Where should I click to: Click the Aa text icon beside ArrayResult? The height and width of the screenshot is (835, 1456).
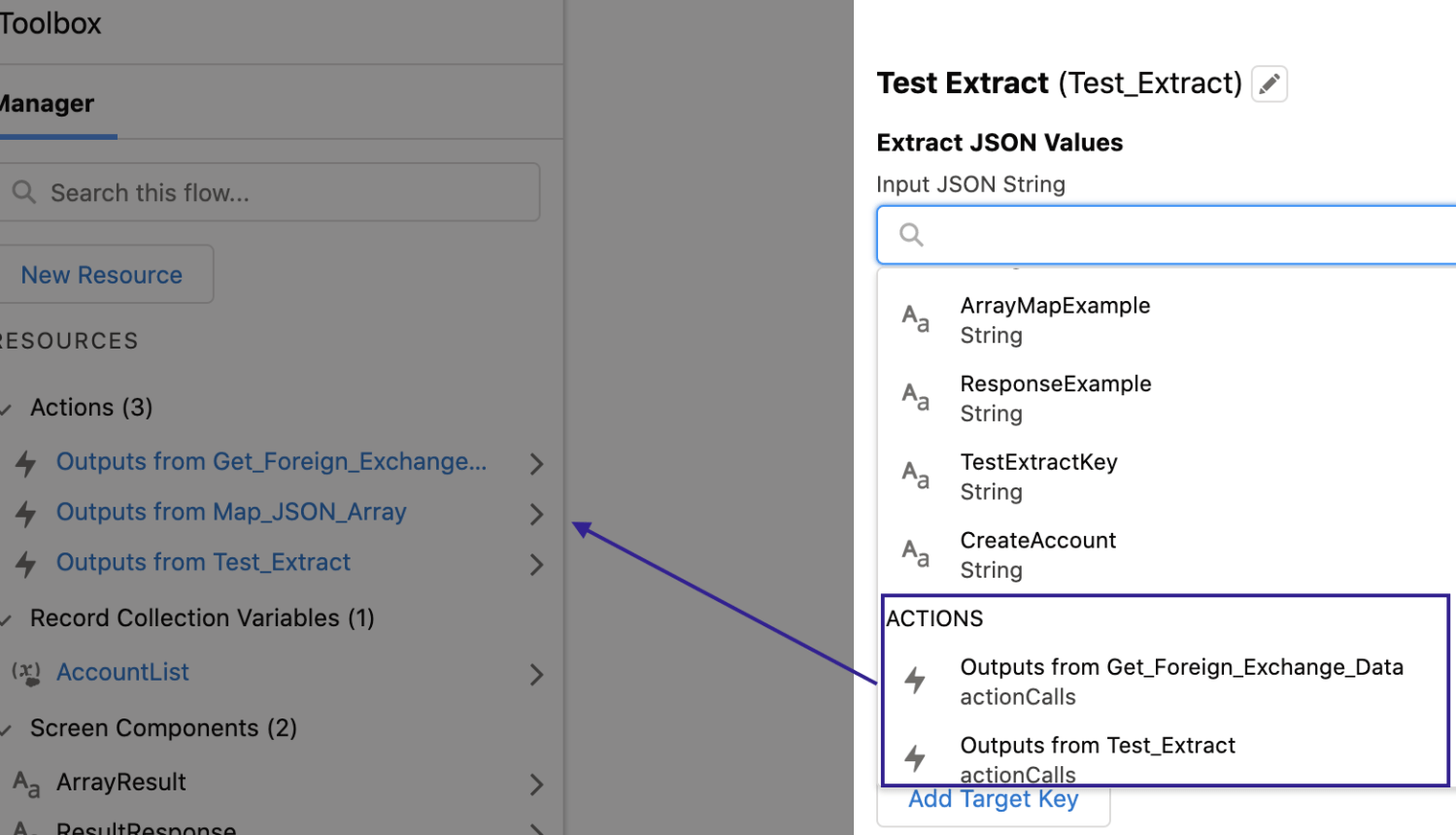pos(24,783)
